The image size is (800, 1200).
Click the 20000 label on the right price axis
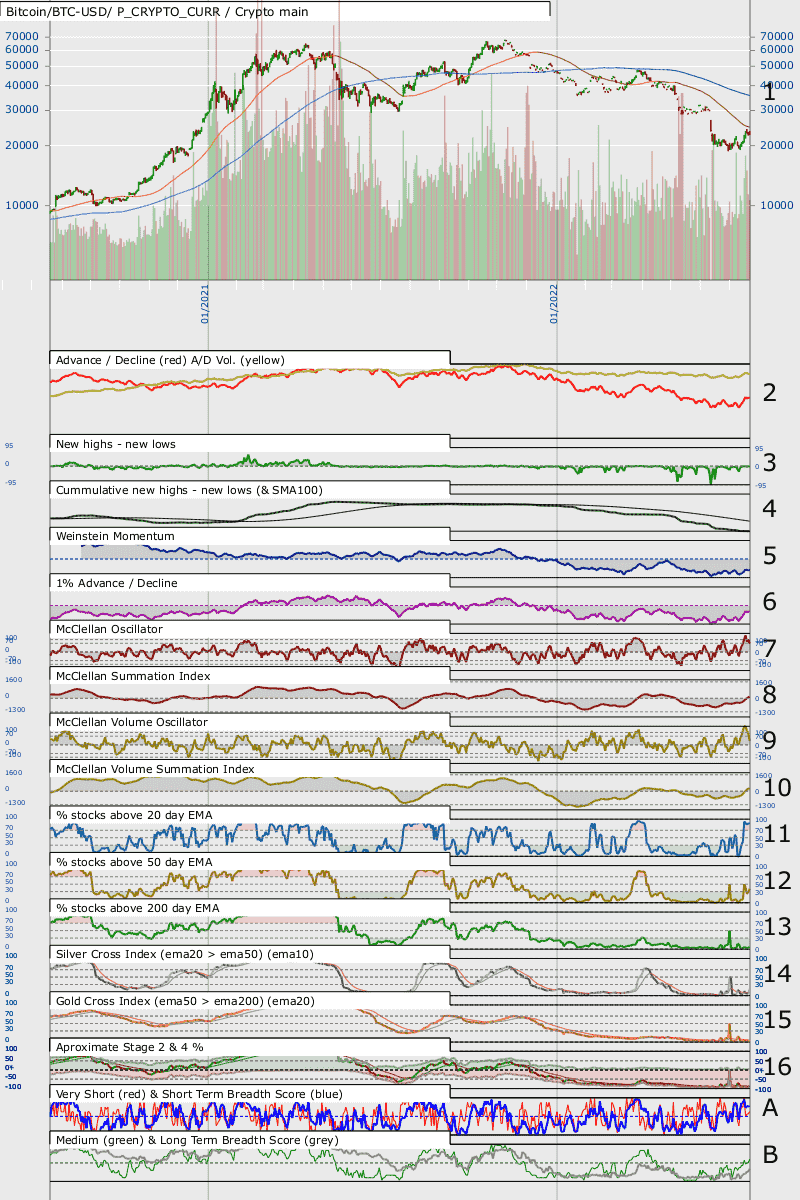click(x=777, y=145)
